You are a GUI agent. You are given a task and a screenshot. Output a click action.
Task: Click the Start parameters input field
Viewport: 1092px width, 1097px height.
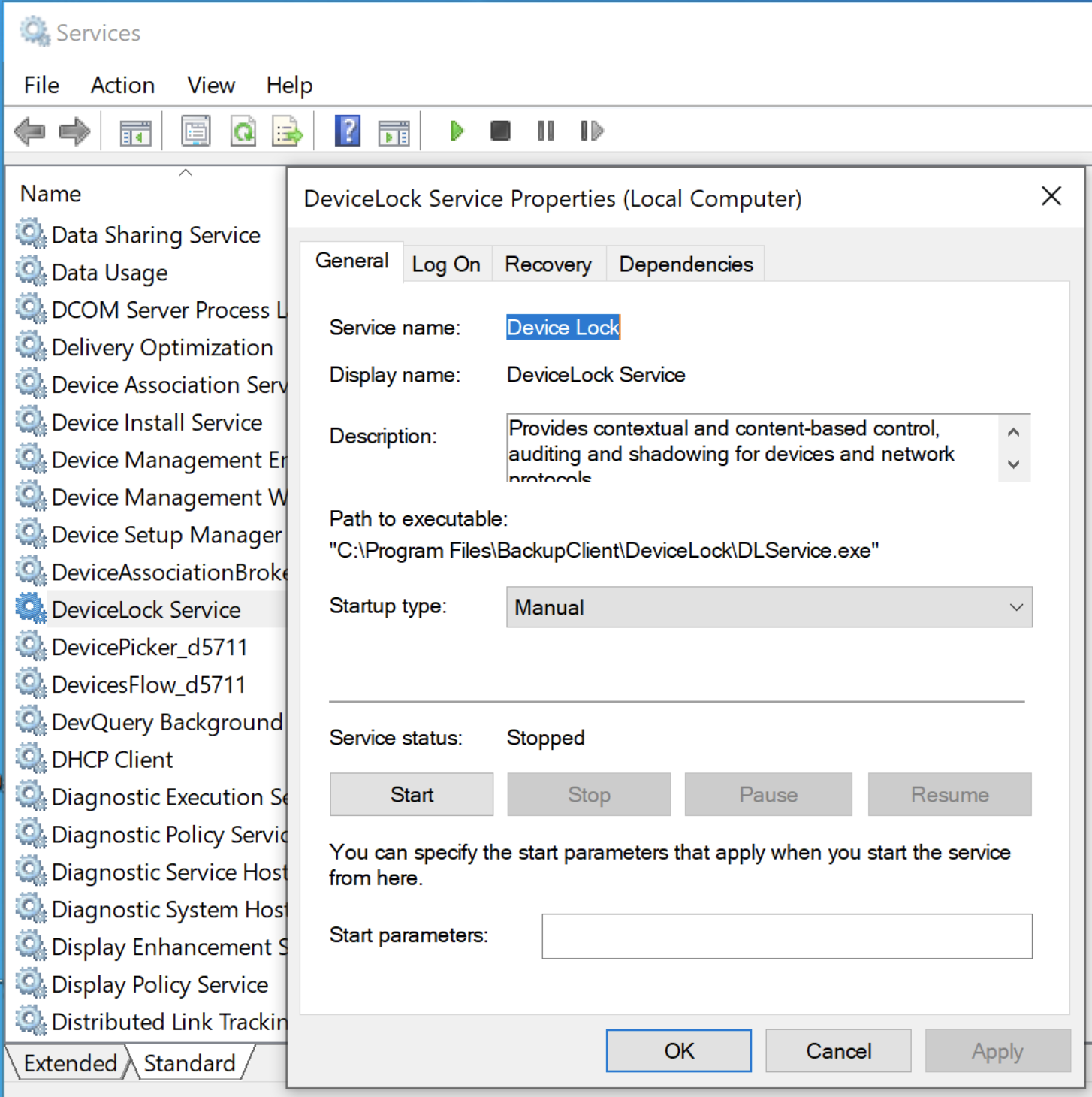tap(787, 936)
